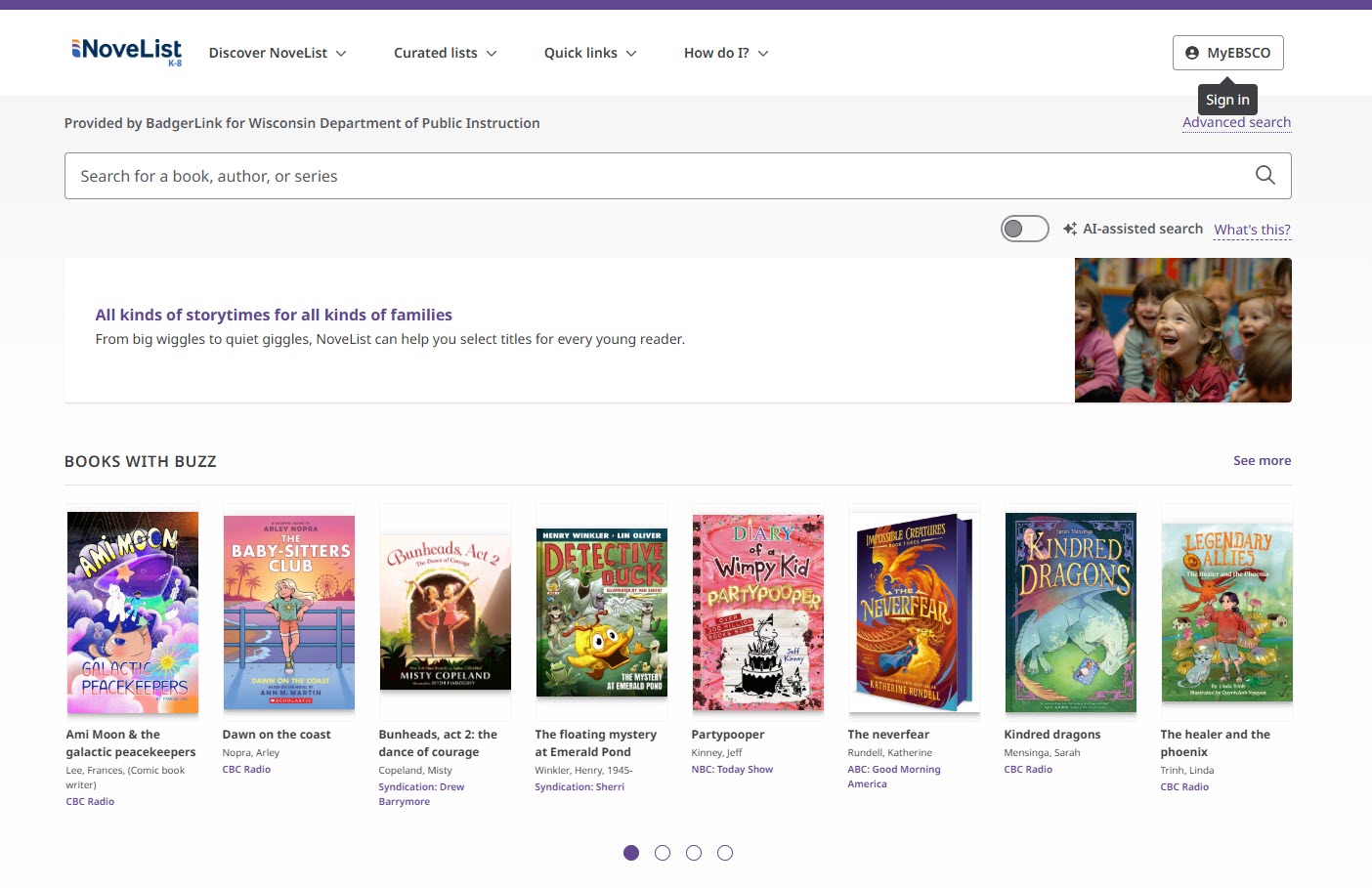The width and height of the screenshot is (1372, 888).
Task: Open the Detective Duck book cover
Action: (x=602, y=613)
